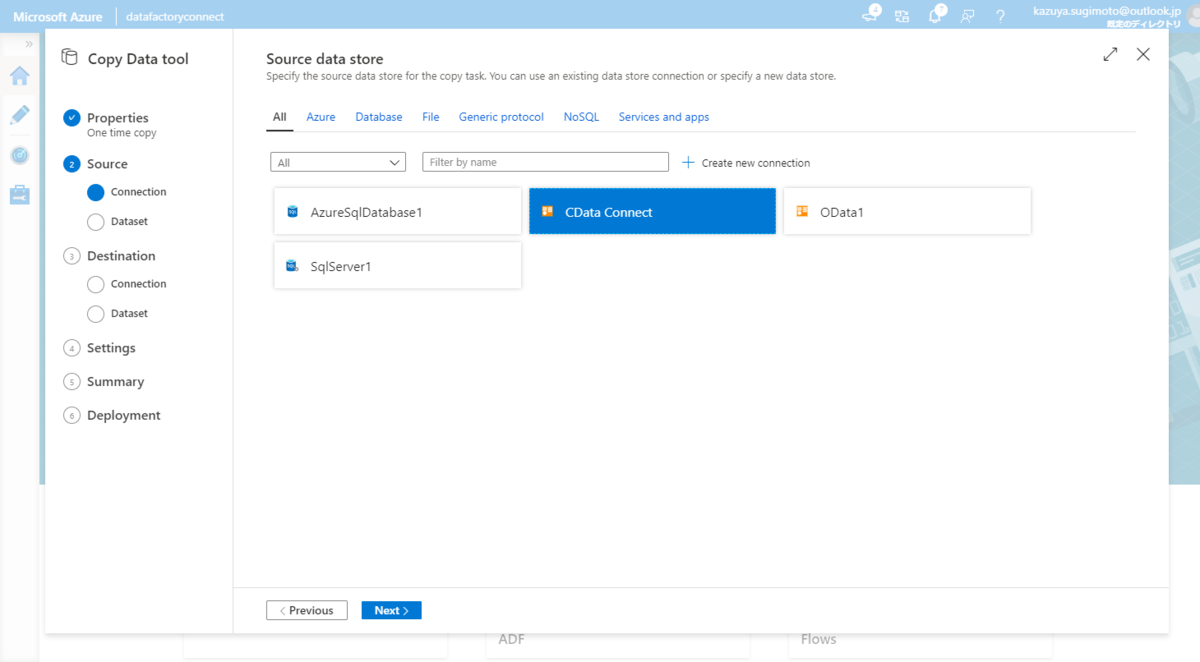Viewport: 1200px width, 662px height.
Task: Click the Settings step label
Action: pyautogui.click(x=111, y=348)
